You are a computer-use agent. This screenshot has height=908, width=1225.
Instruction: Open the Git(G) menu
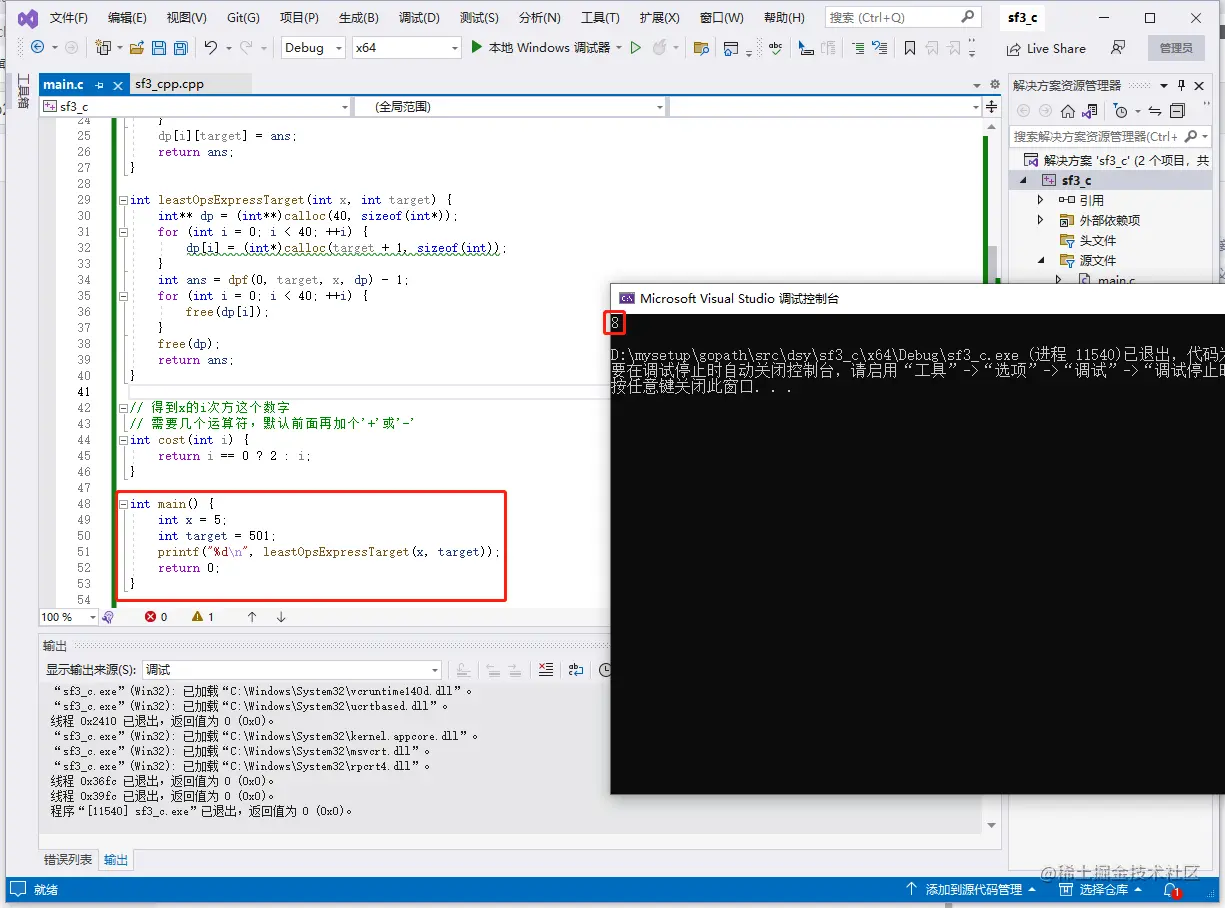[243, 18]
